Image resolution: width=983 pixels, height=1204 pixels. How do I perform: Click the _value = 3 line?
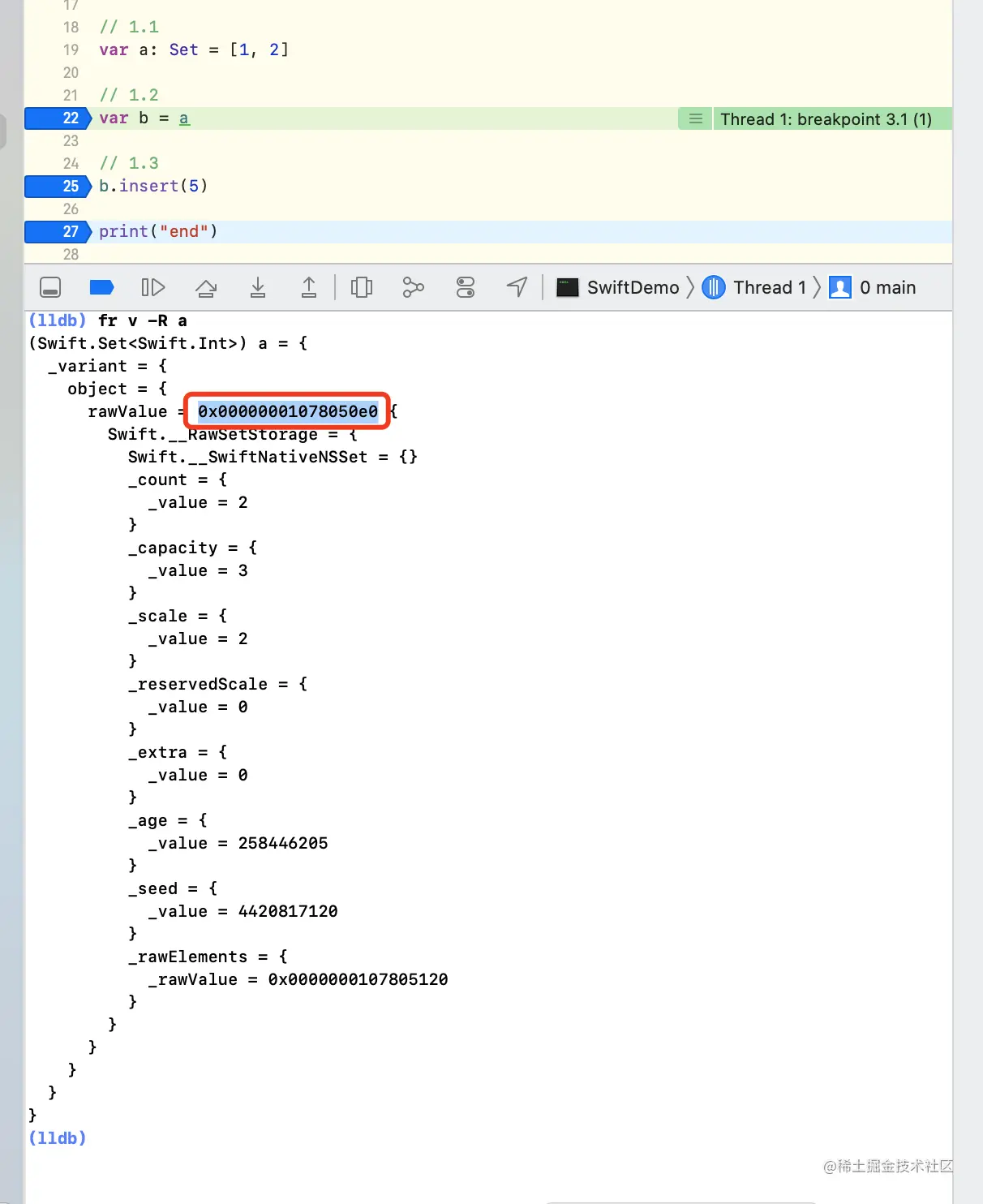198,570
